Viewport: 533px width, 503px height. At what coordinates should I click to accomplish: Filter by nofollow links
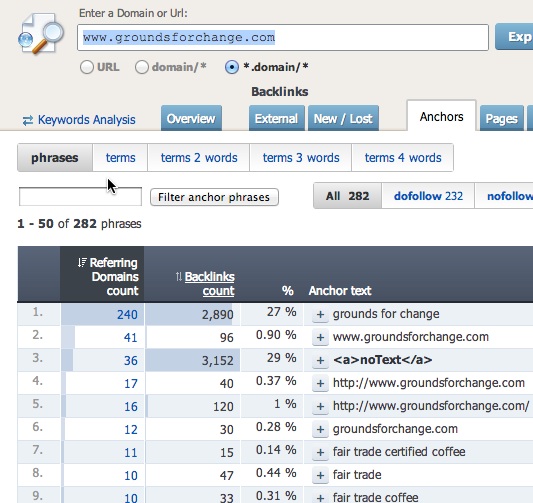(x=504, y=196)
